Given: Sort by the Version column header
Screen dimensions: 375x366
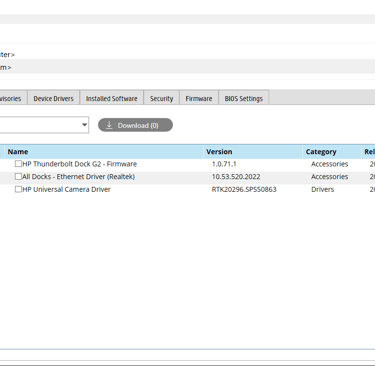Looking at the screenshot, I should point(253,152).
